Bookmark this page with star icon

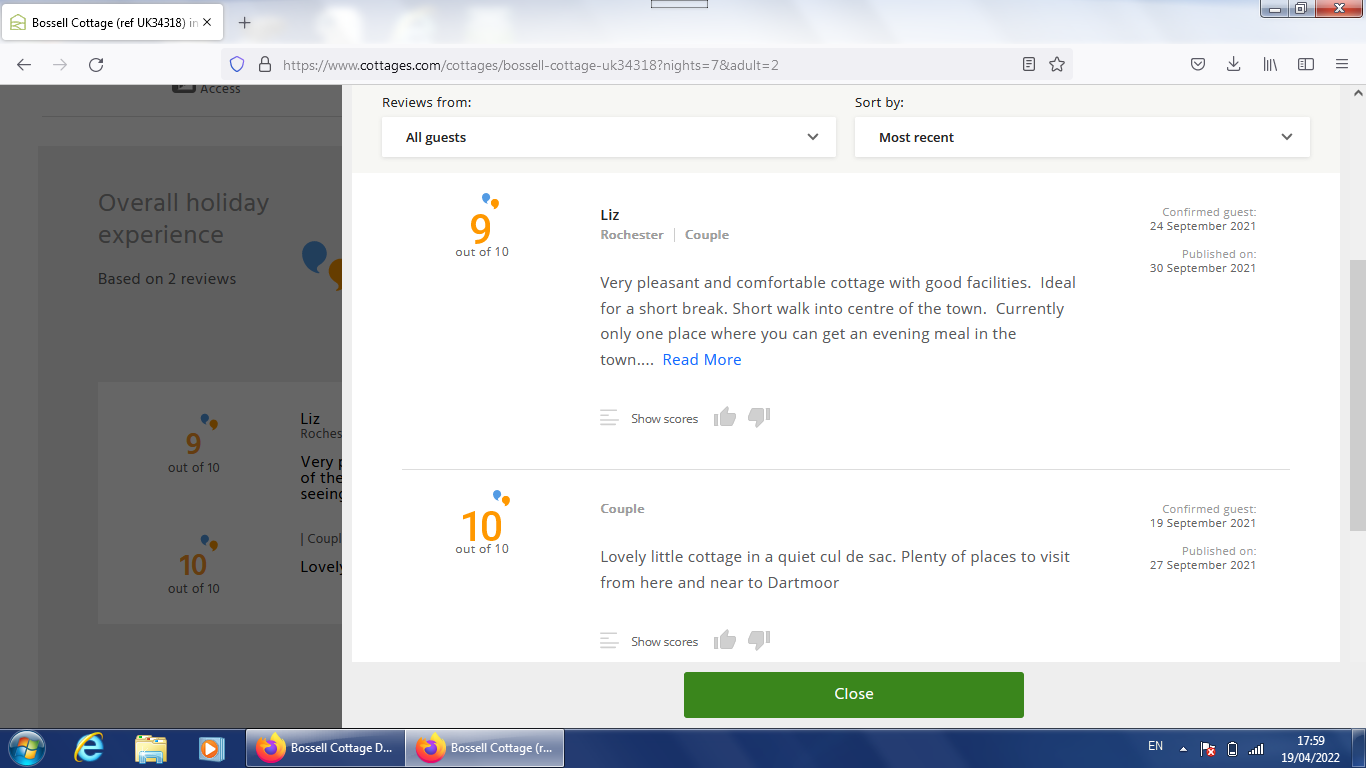(x=1057, y=64)
